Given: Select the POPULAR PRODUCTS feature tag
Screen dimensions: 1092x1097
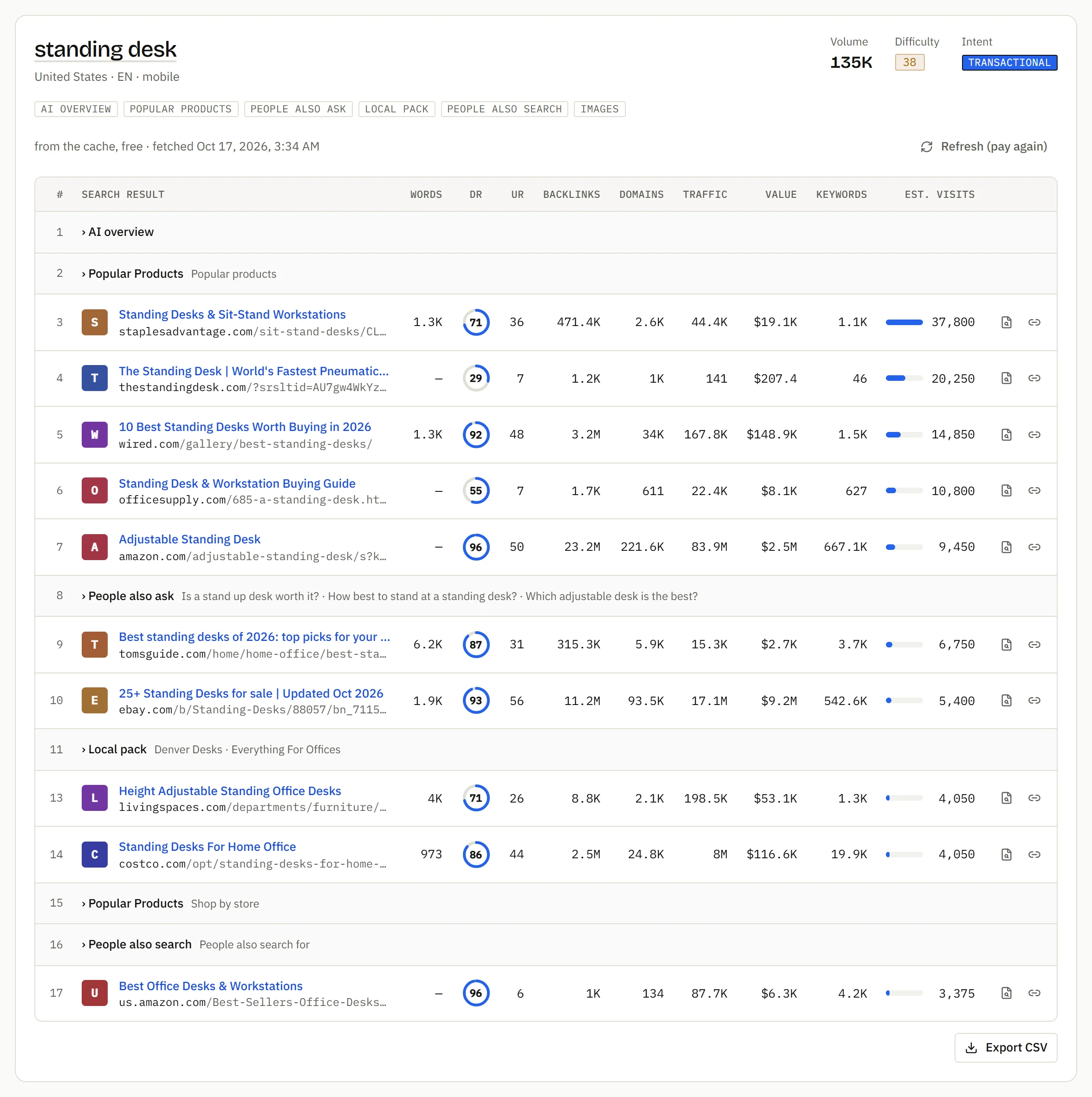Looking at the screenshot, I should click(181, 109).
